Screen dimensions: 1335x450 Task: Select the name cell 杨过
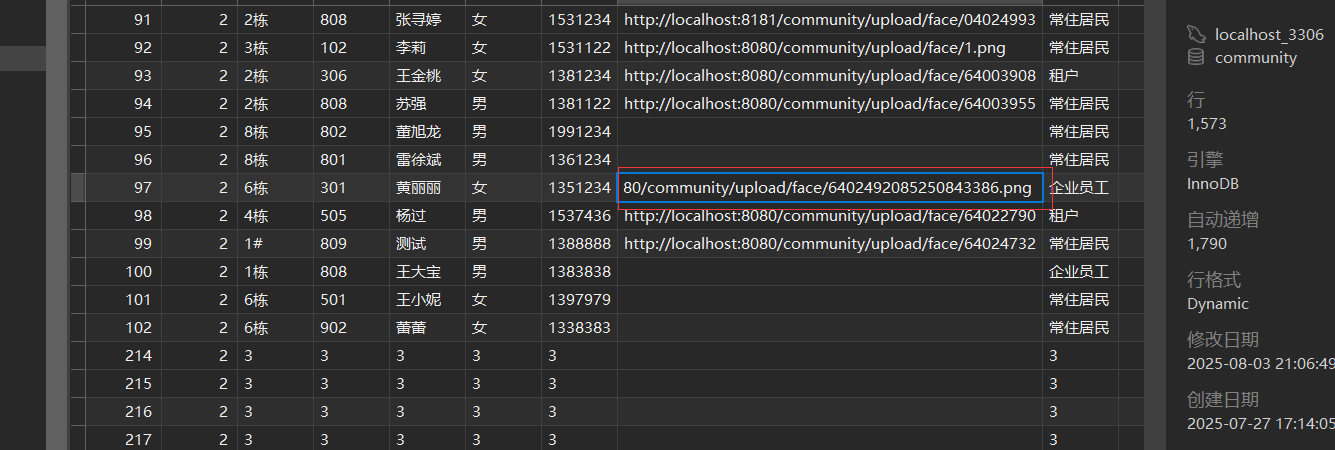427,216
